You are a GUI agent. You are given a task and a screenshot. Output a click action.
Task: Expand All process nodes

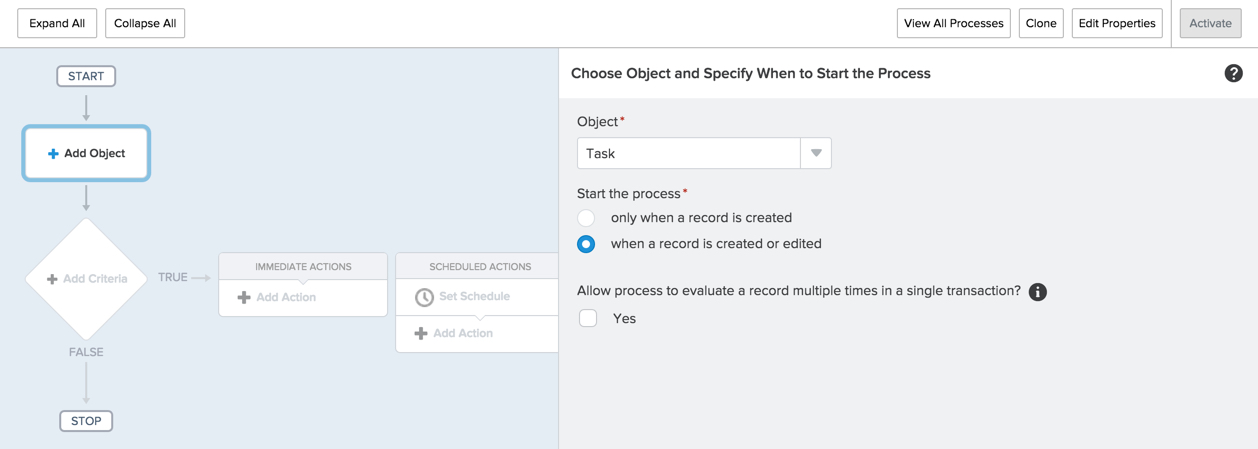tap(57, 23)
